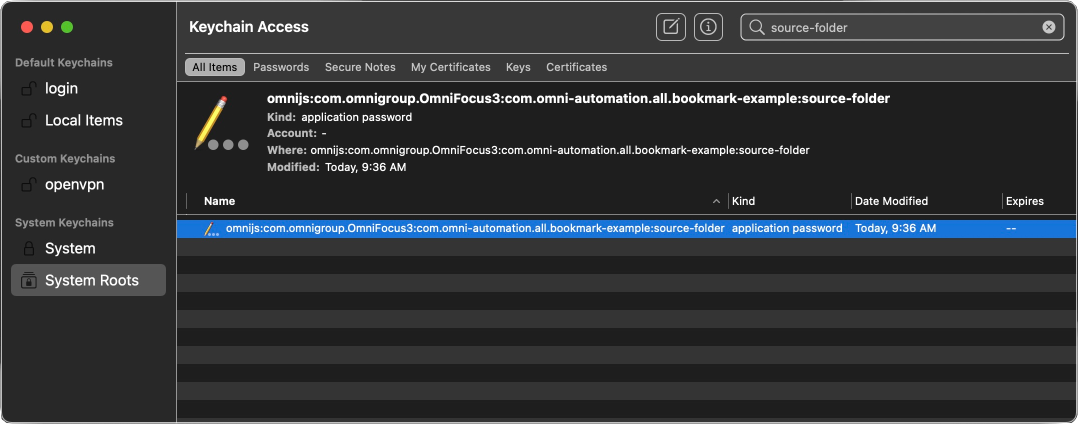The width and height of the screenshot is (1078, 424).
Task: Click the Keychain Access window title
Action: tap(249, 27)
